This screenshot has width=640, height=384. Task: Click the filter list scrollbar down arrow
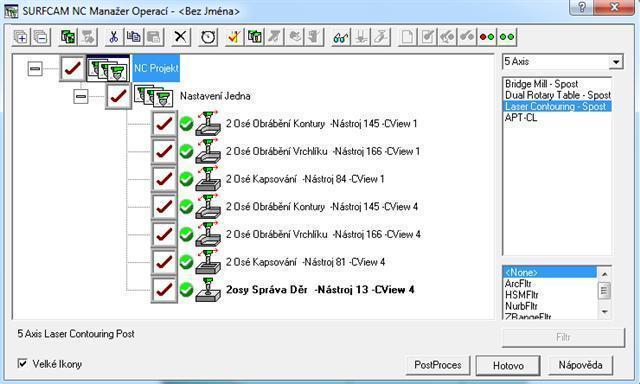coord(604,312)
